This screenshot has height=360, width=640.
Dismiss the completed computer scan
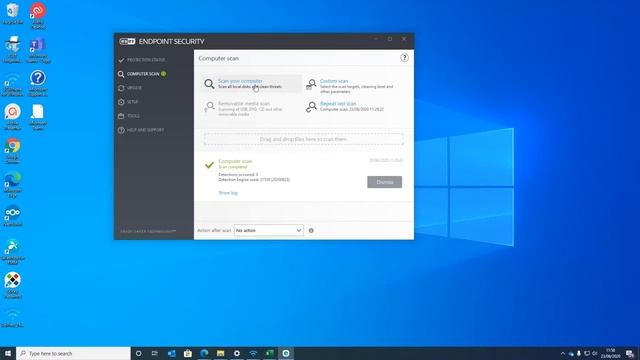point(384,182)
